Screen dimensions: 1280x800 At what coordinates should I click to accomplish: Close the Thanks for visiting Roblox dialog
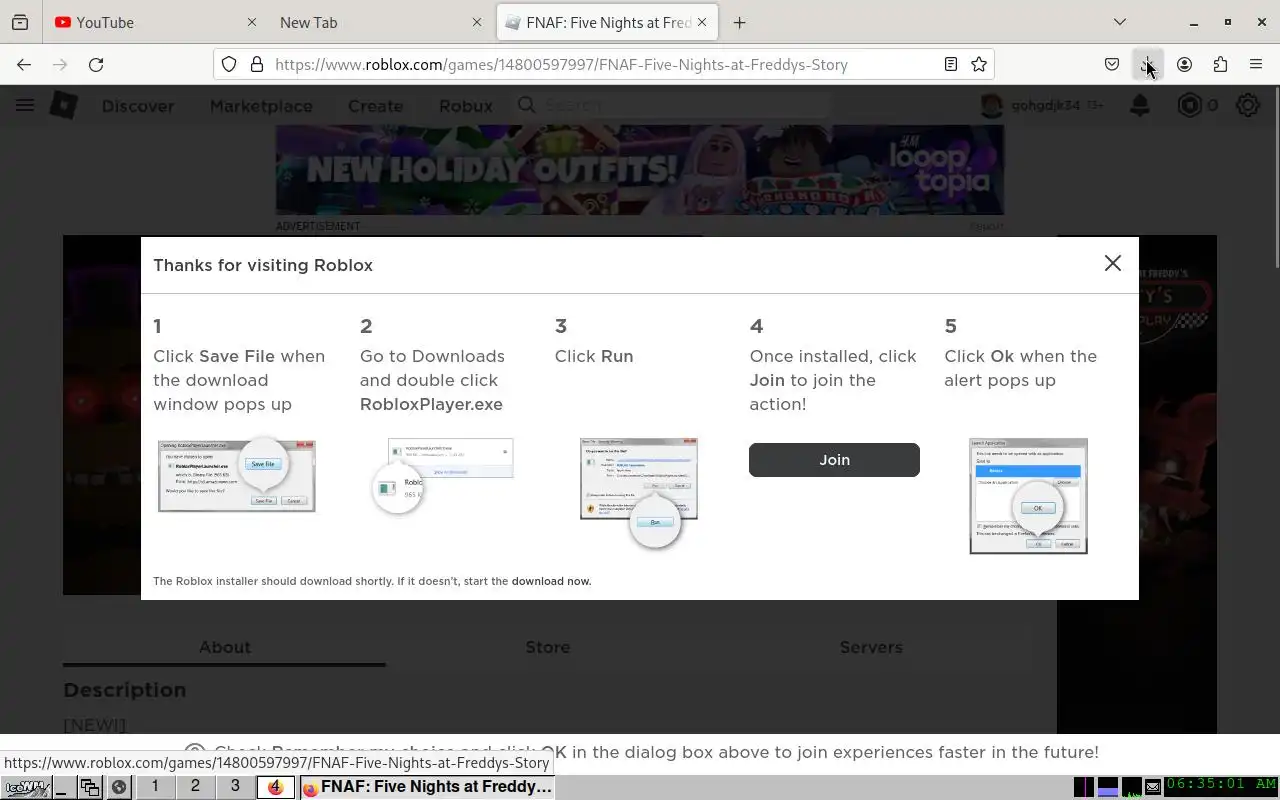[1112, 263]
